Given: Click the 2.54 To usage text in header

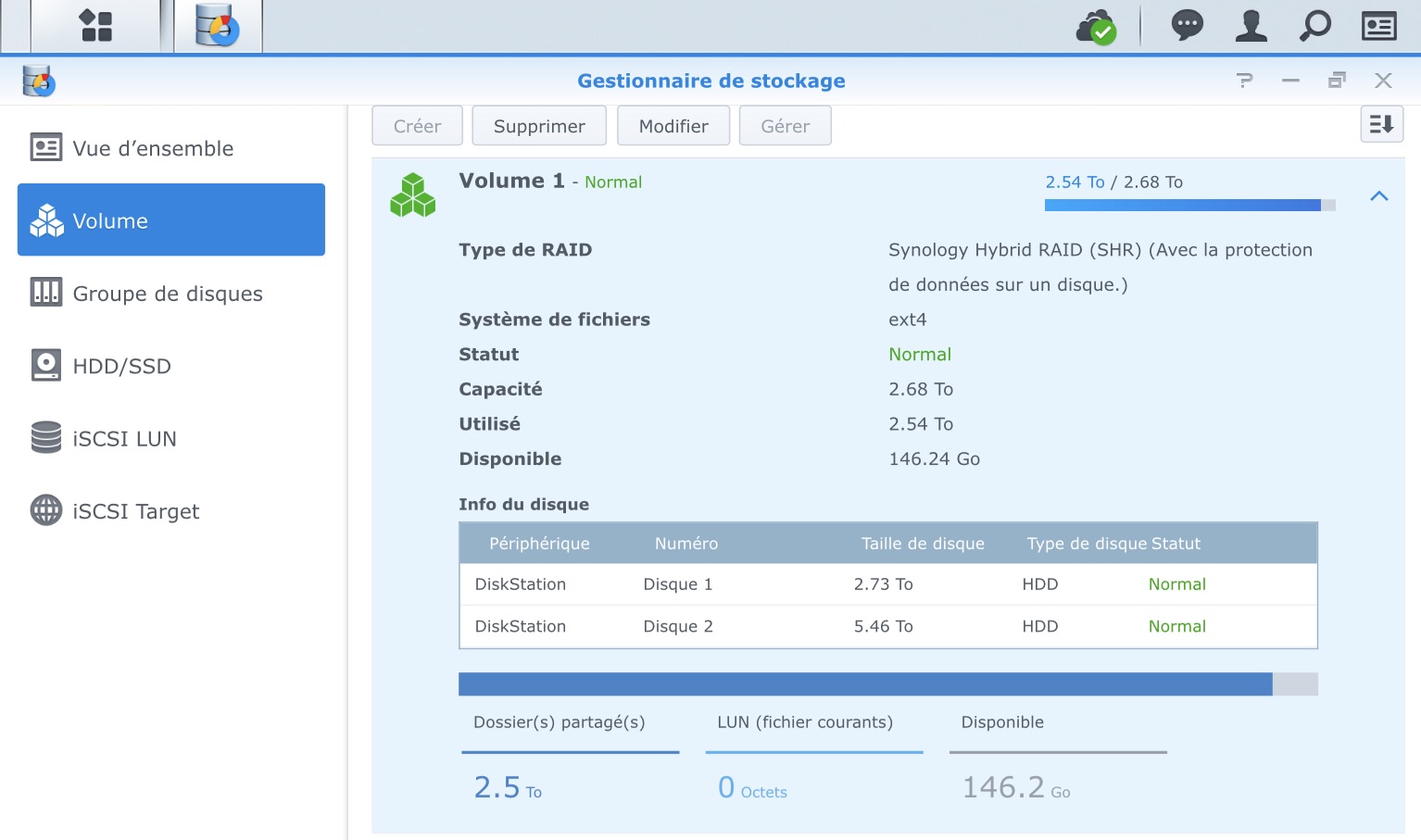Looking at the screenshot, I should (x=1075, y=182).
